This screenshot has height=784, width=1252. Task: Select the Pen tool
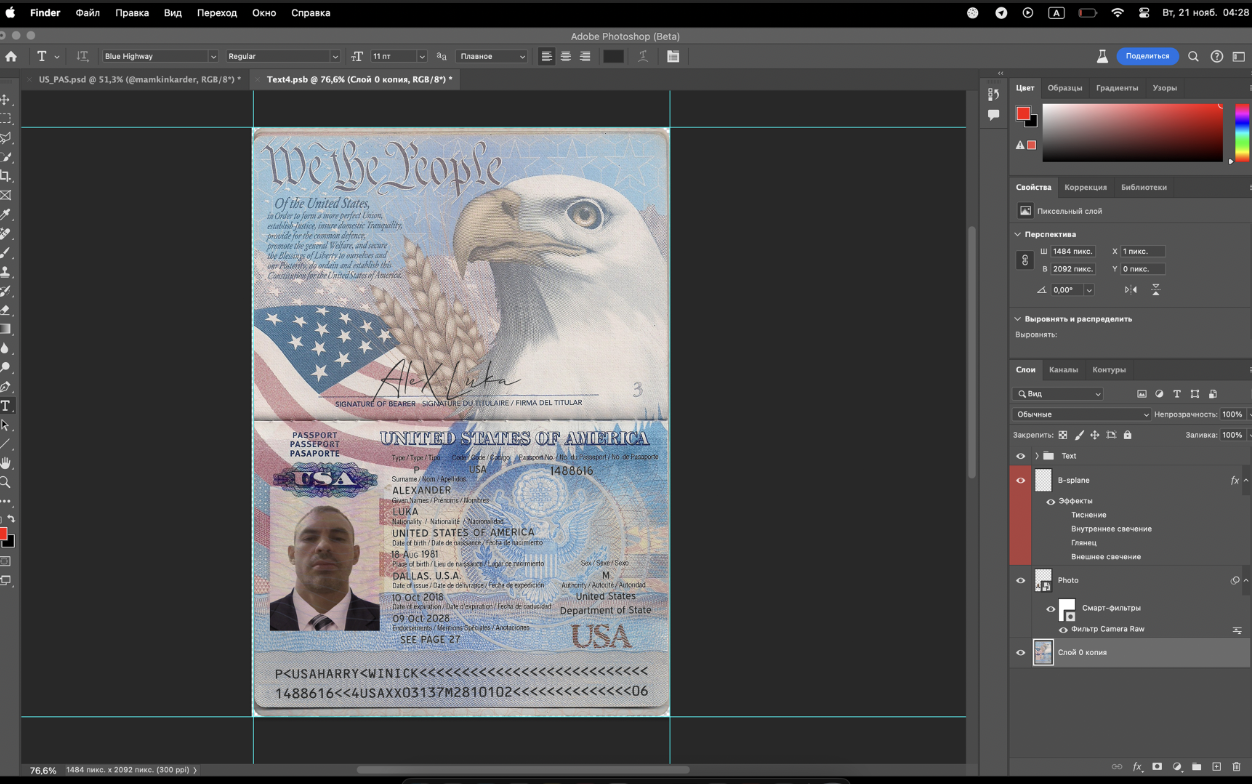(5, 386)
